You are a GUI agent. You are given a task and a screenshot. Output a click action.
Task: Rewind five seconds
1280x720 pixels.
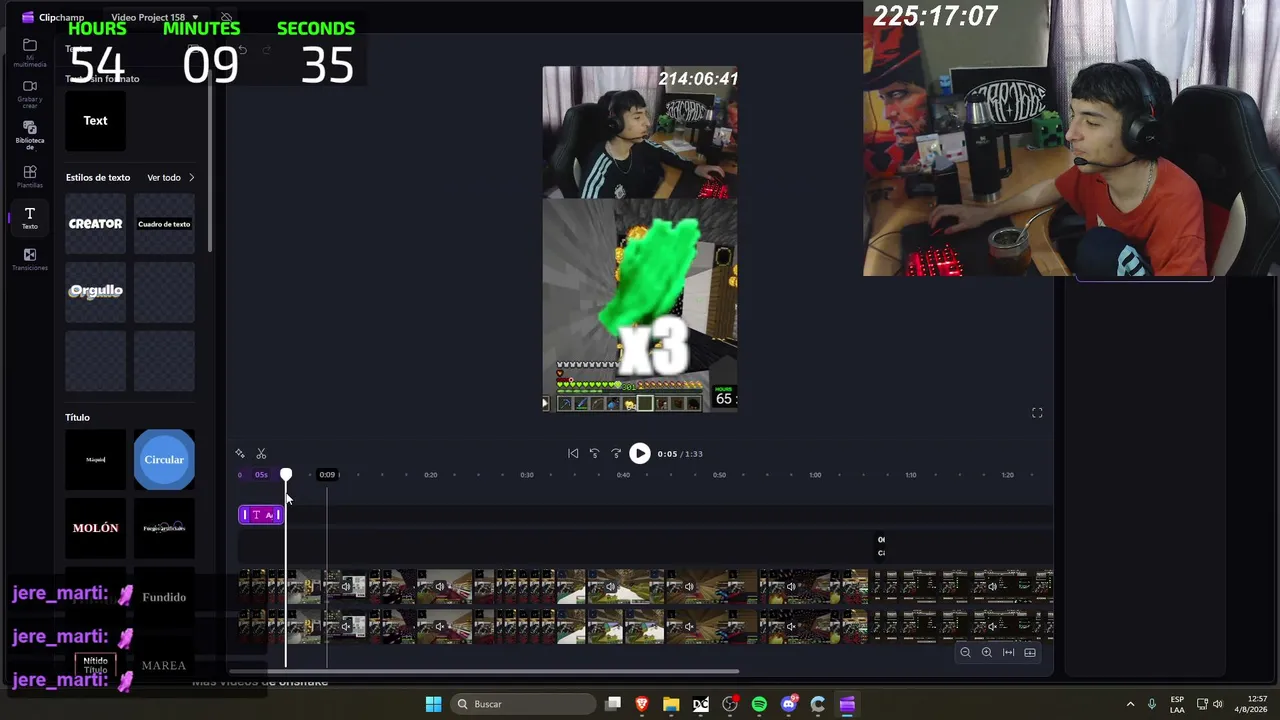pyautogui.click(x=594, y=454)
